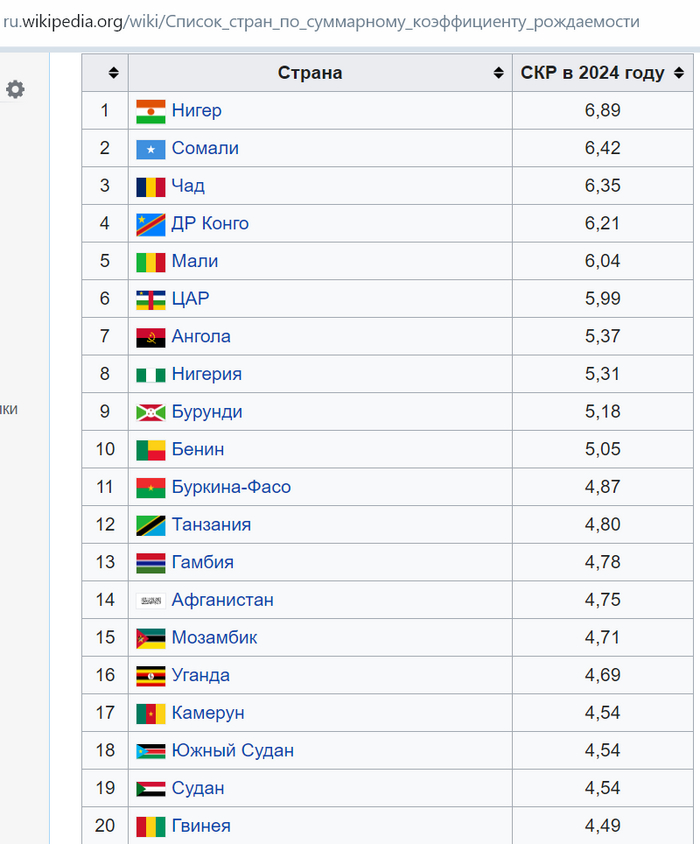Viewport: 700px width, 844px height.
Task: Click the browser address bar URL
Action: pyautogui.click(x=320, y=22)
